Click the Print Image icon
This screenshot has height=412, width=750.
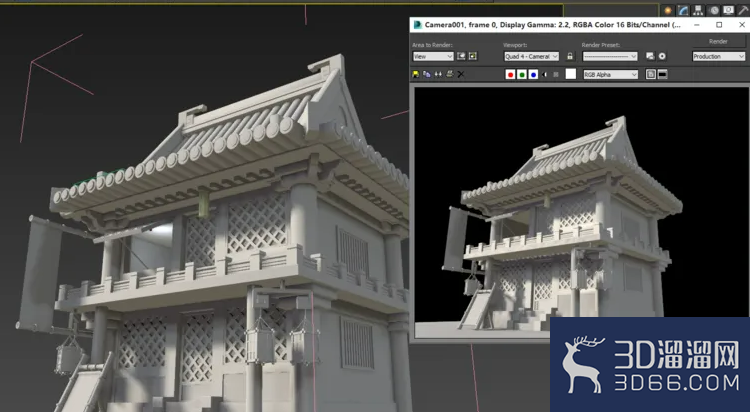450,74
